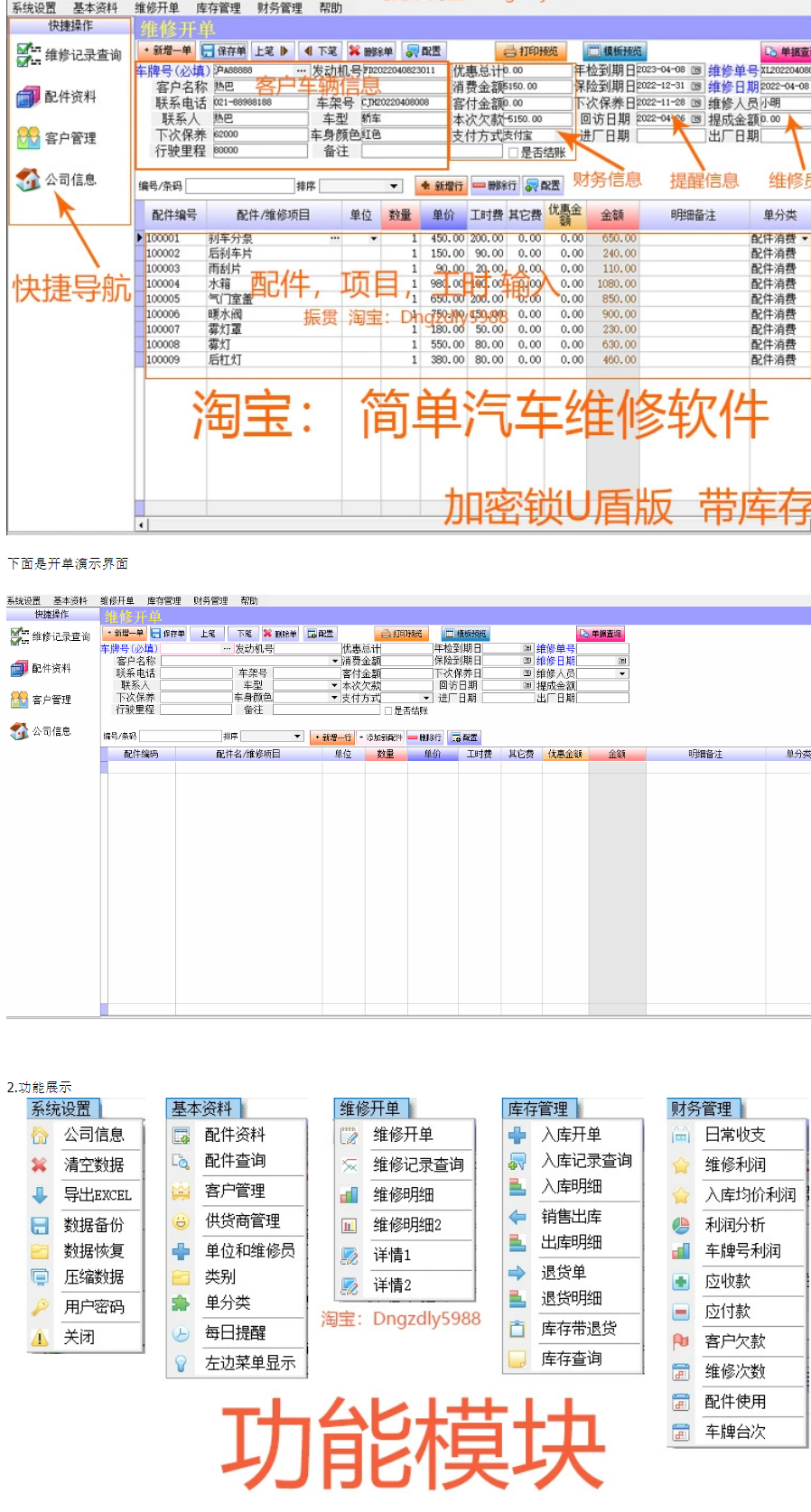The image size is (811, 1512).
Task: Open 基本资料 menu in the filled order window
Action: click(96, 7)
